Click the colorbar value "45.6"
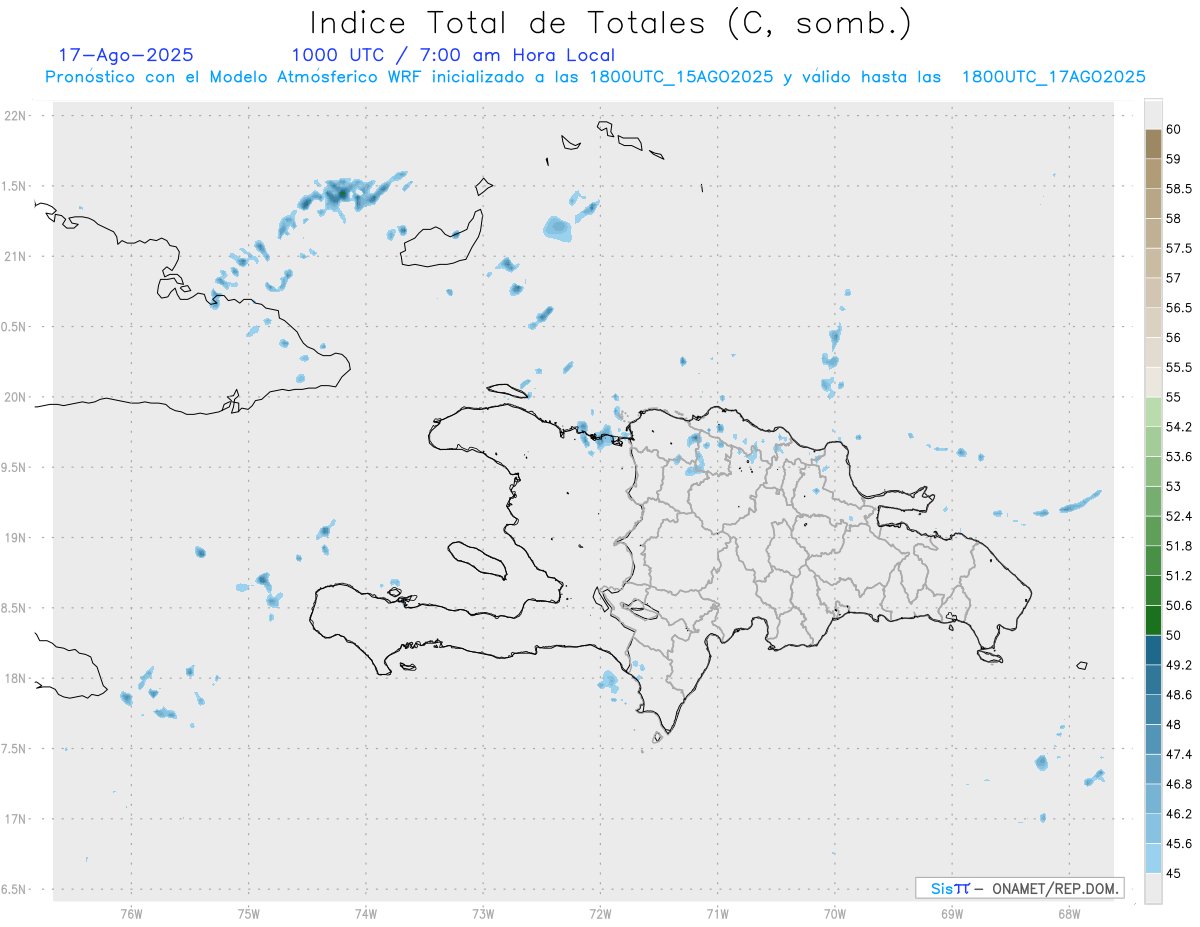 (x=1179, y=843)
